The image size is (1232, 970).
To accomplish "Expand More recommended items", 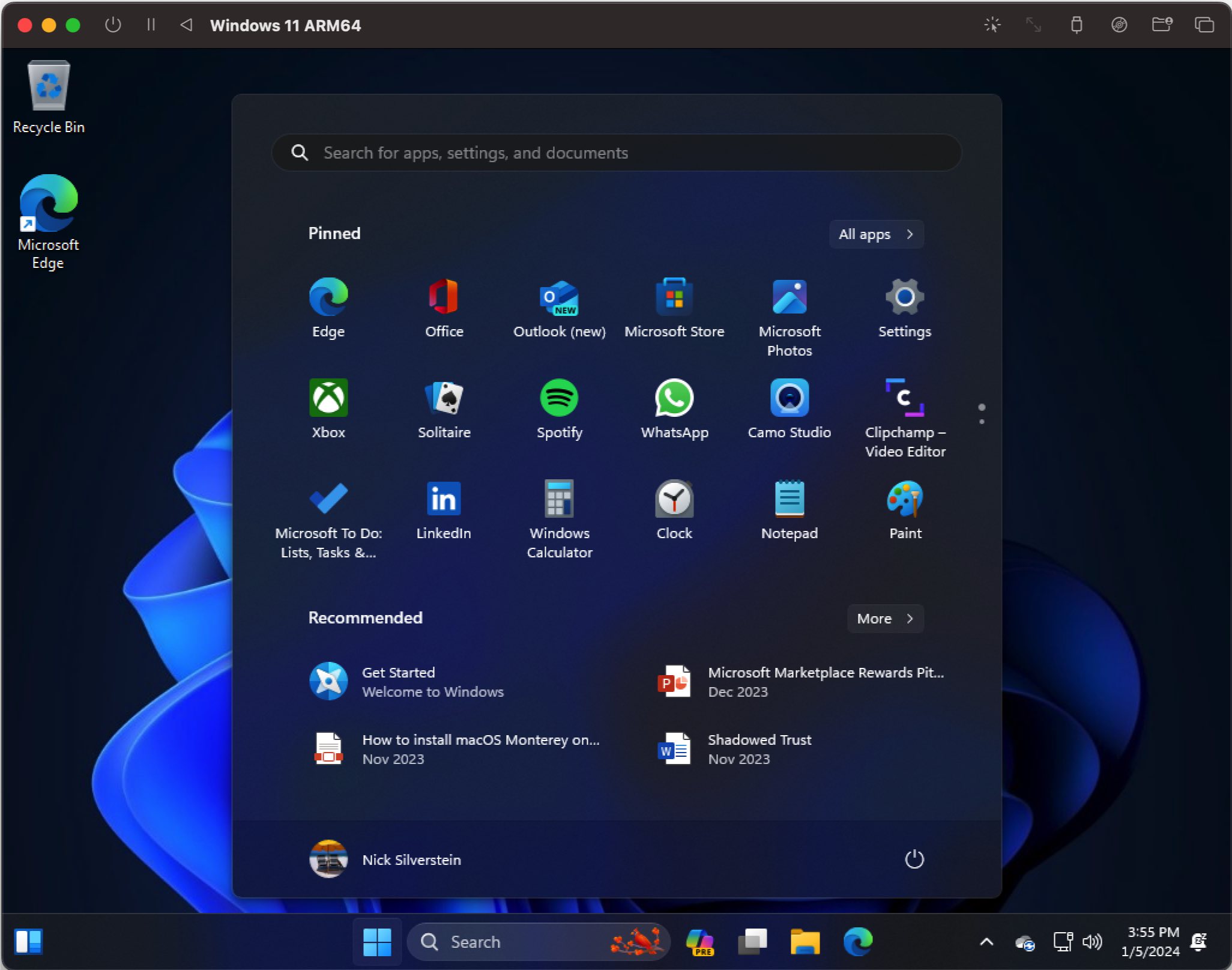I will pyautogui.click(x=885, y=619).
